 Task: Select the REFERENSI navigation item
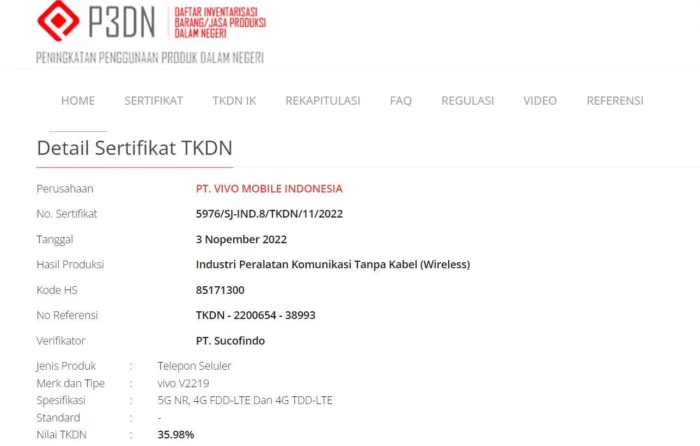(615, 101)
